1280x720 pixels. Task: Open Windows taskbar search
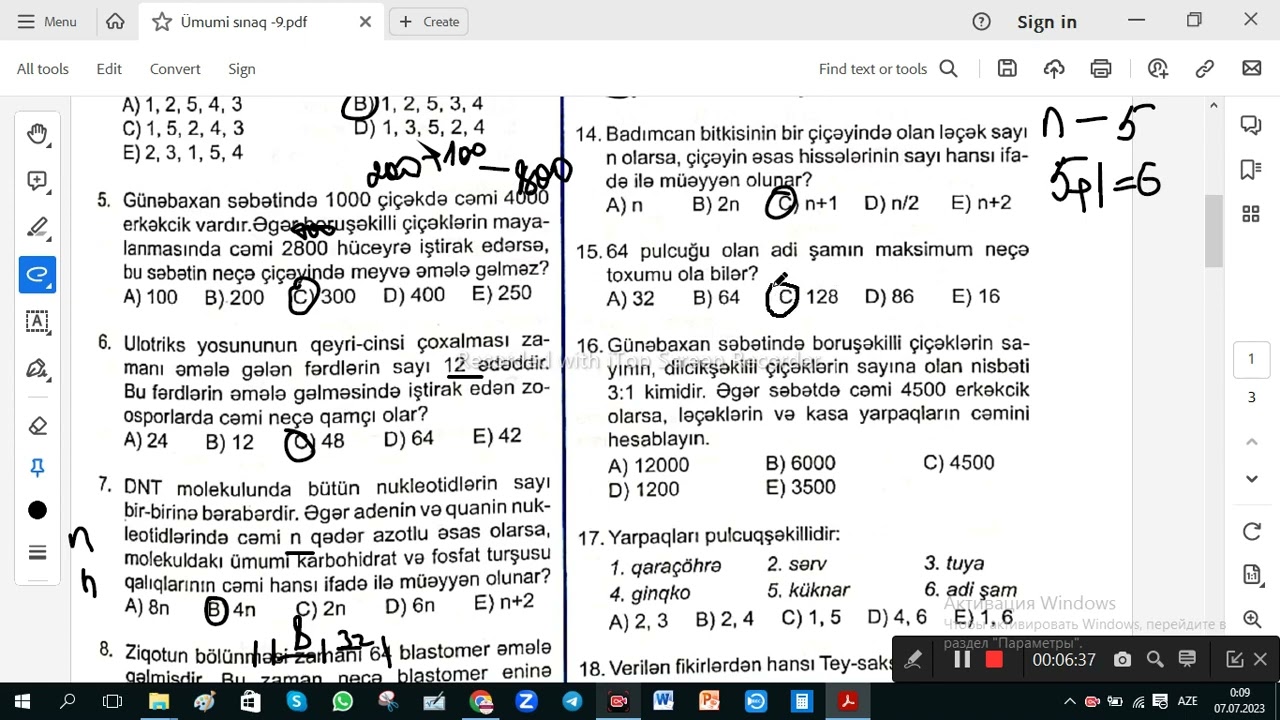(x=68, y=702)
